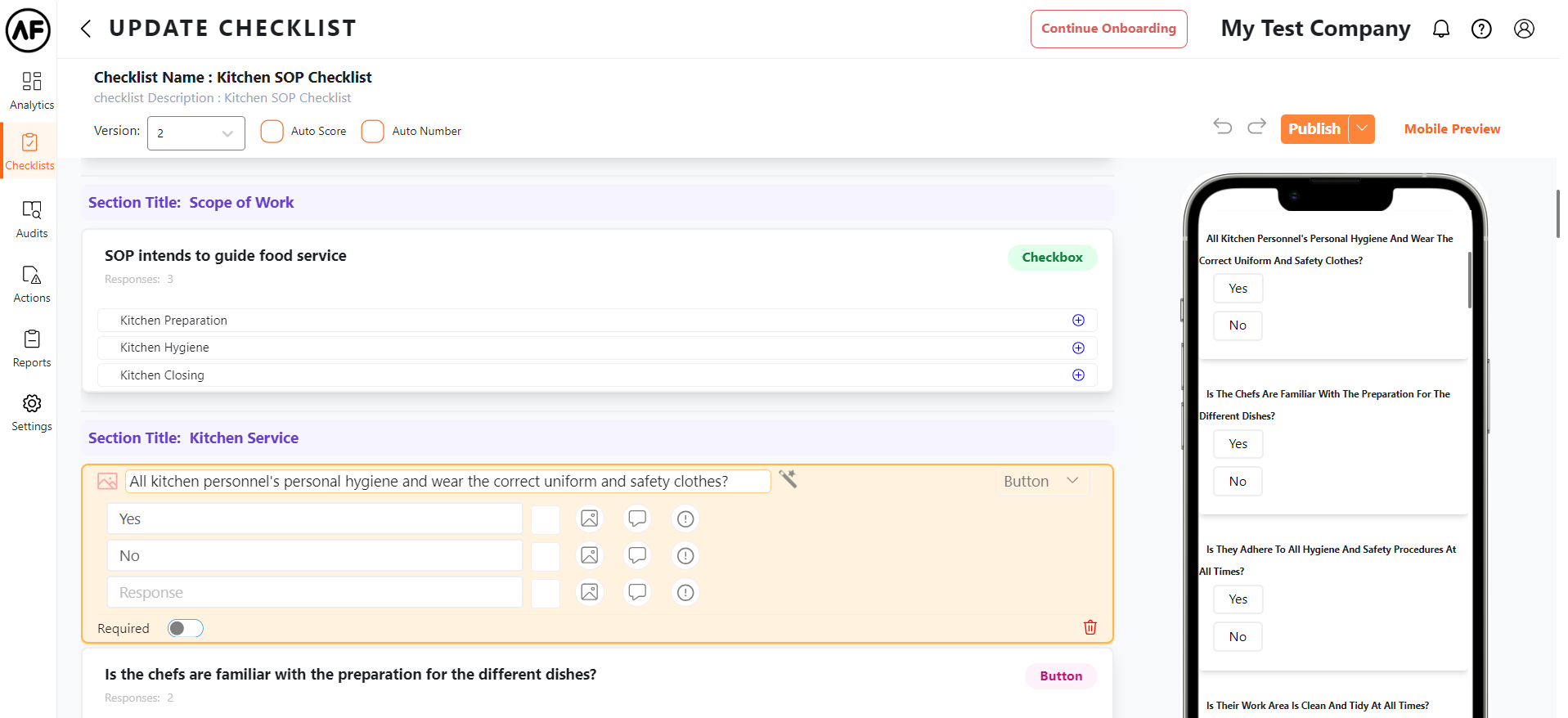Image resolution: width=1568 pixels, height=718 pixels.
Task: Click the Mobile Preview link
Action: coord(1452,129)
